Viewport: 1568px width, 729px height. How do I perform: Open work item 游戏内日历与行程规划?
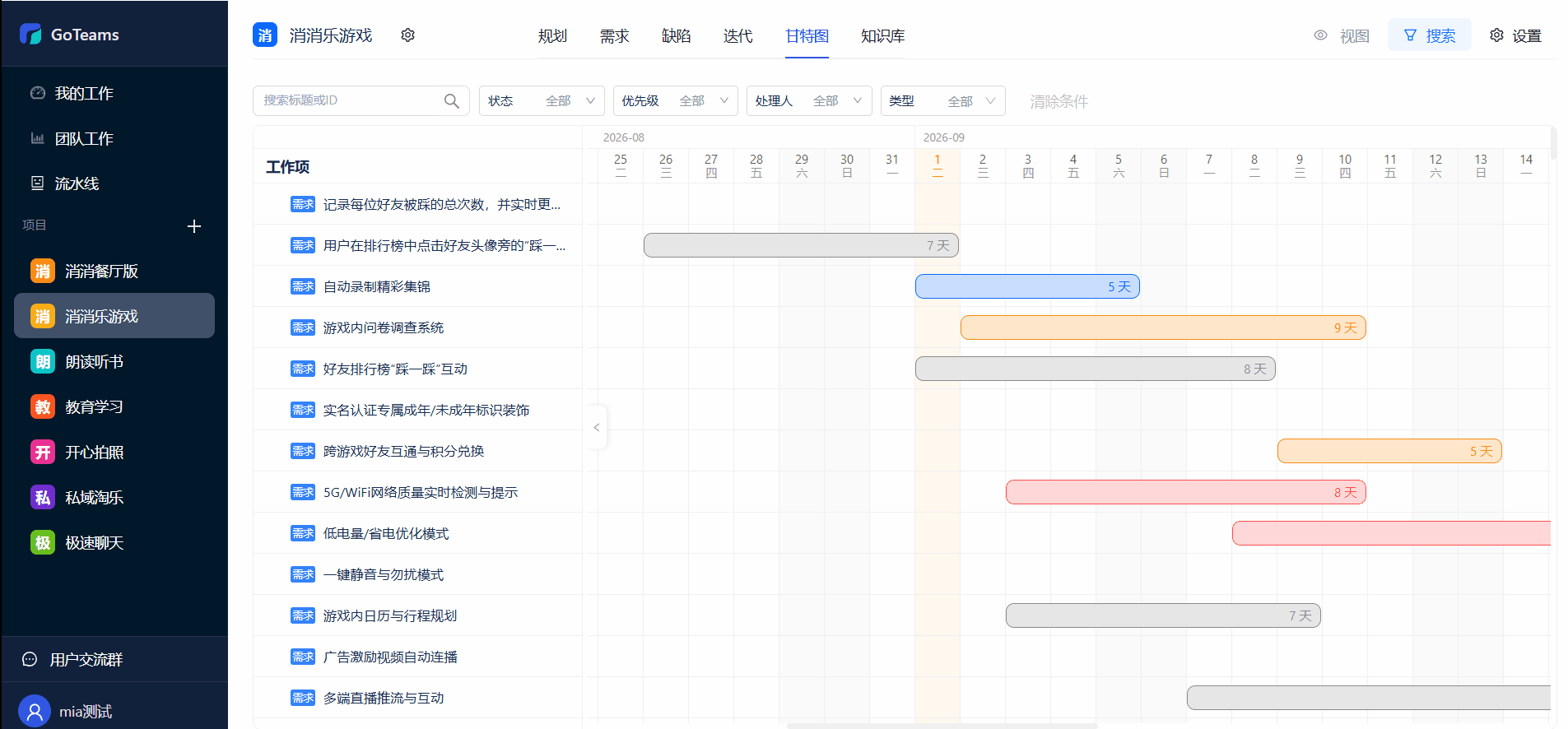click(390, 615)
